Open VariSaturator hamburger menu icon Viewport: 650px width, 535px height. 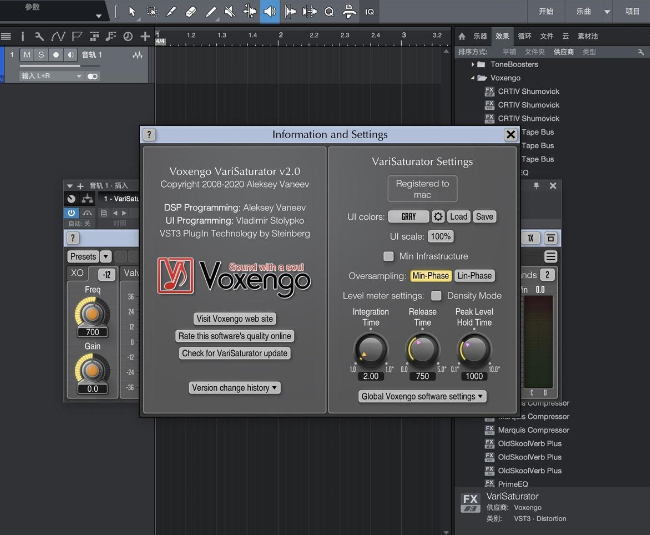551,257
